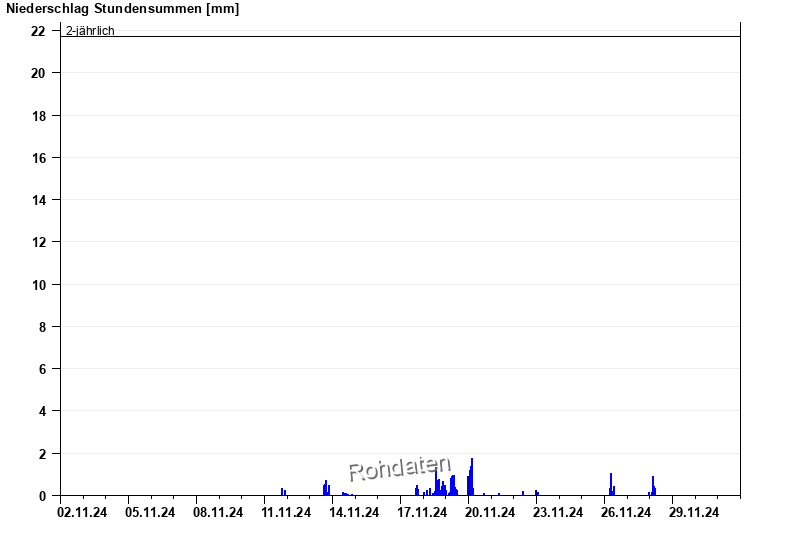Select y-axis value 10

point(38,285)
